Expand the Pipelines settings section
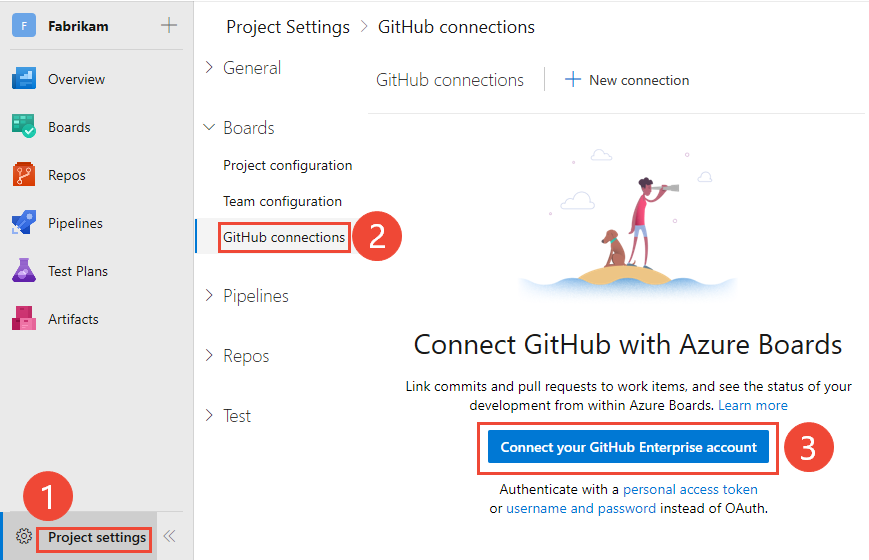 [209, 296]
